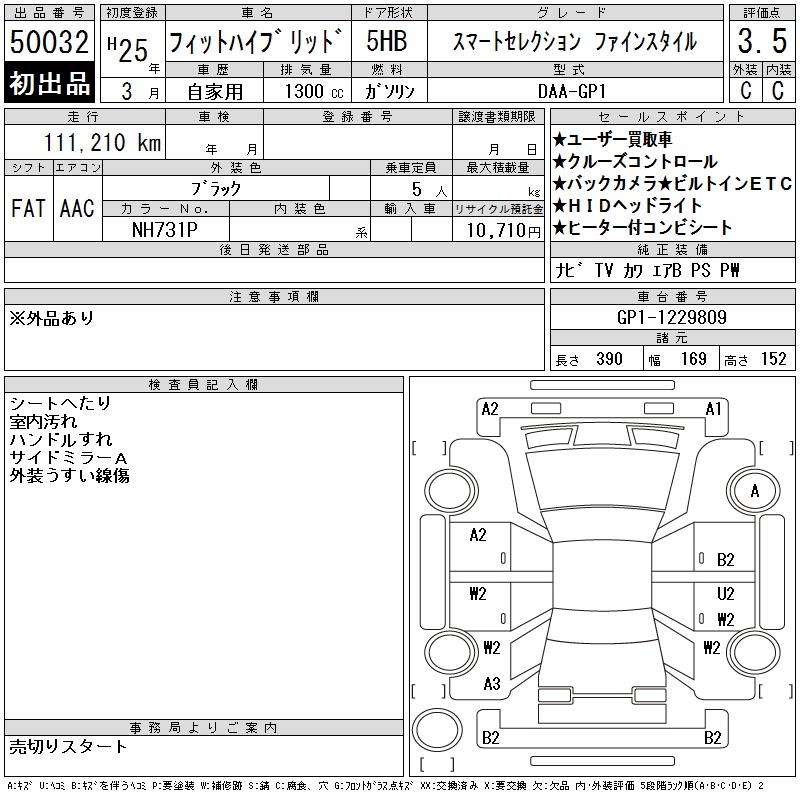
Task: Click door type value 5HB
Action: tap(387, 41)
